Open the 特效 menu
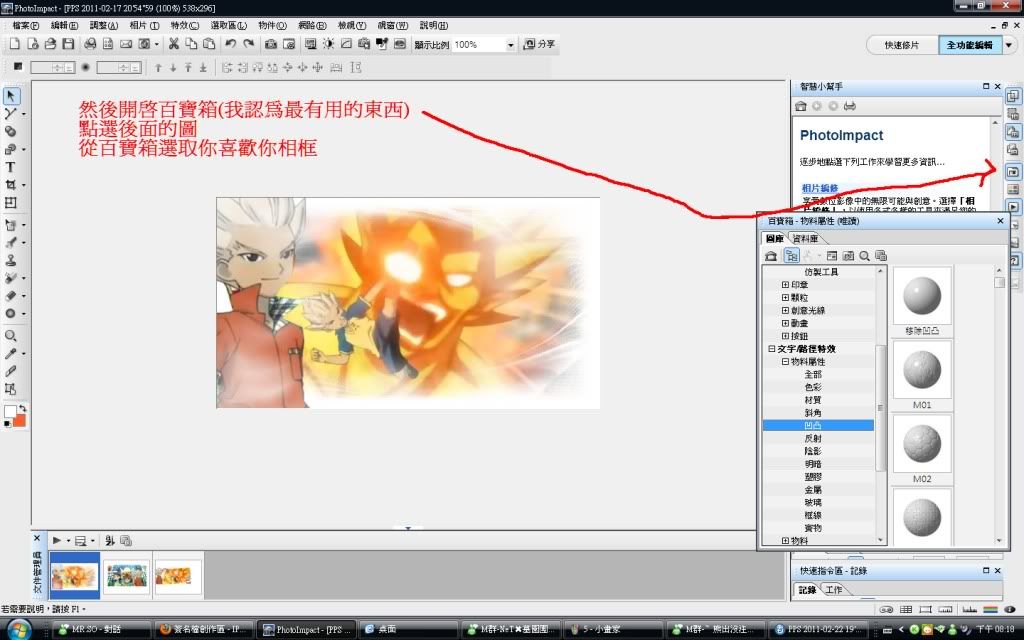Viewport: 1024px width, 640px height. [184, 25]
